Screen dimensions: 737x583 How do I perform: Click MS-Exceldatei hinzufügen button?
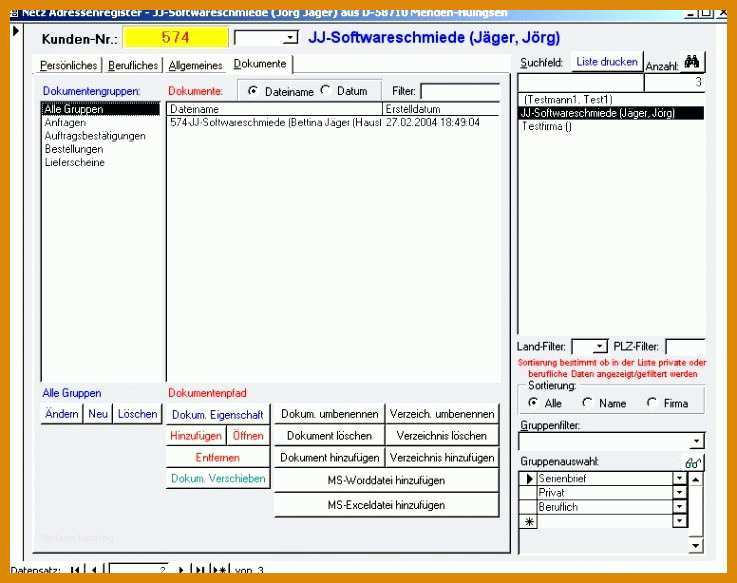coord(386,505)
